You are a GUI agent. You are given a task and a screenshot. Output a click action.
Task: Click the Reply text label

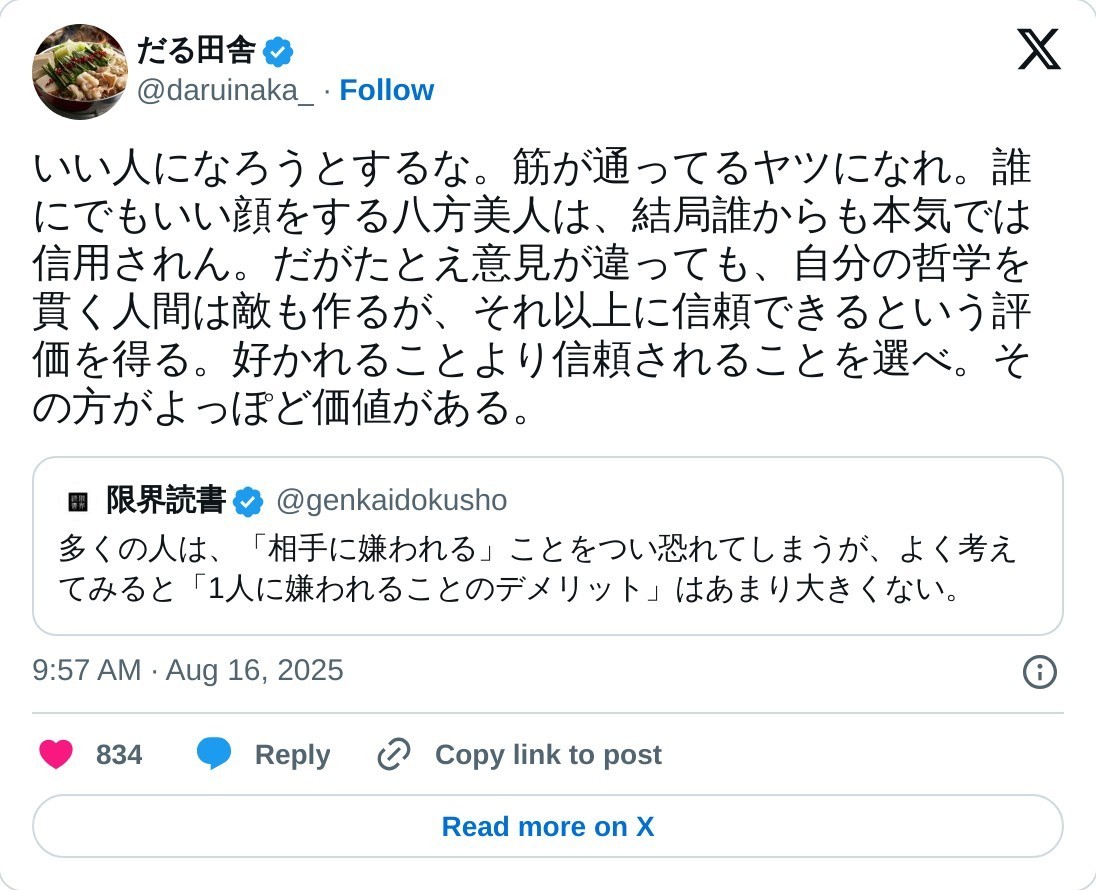(292, 755)
